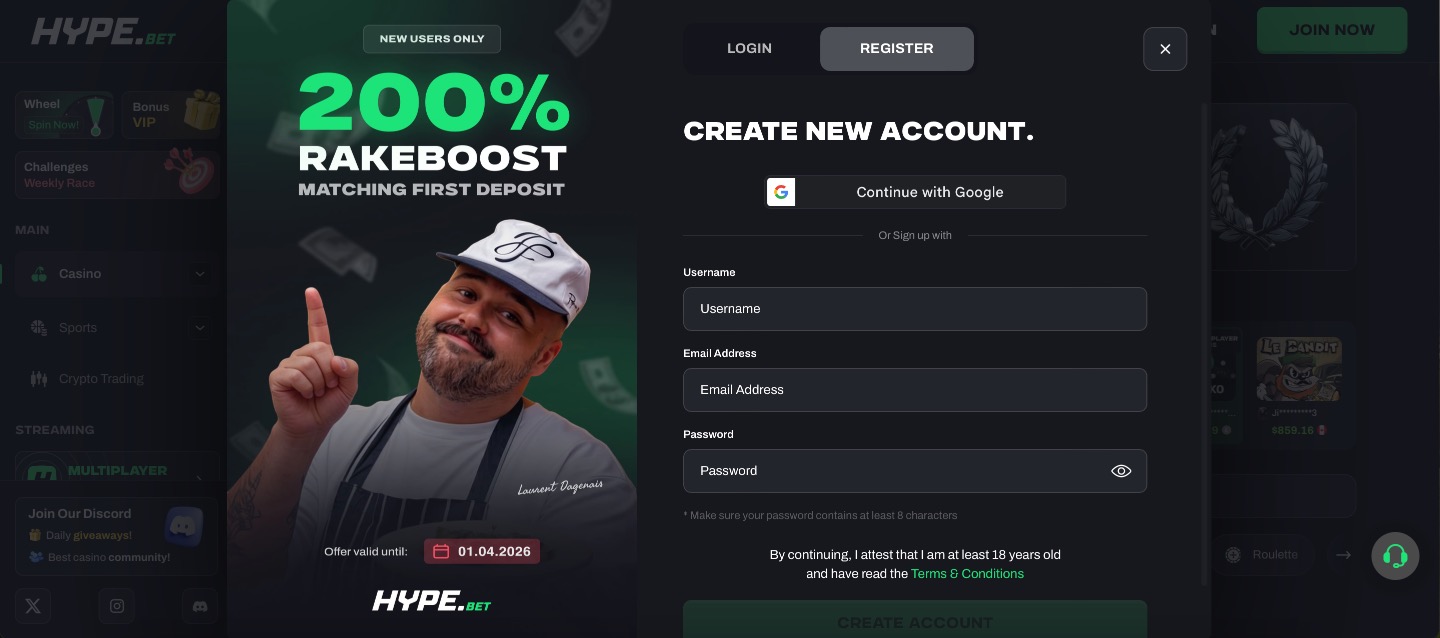Close the registration dialog

coord(1165,49)
